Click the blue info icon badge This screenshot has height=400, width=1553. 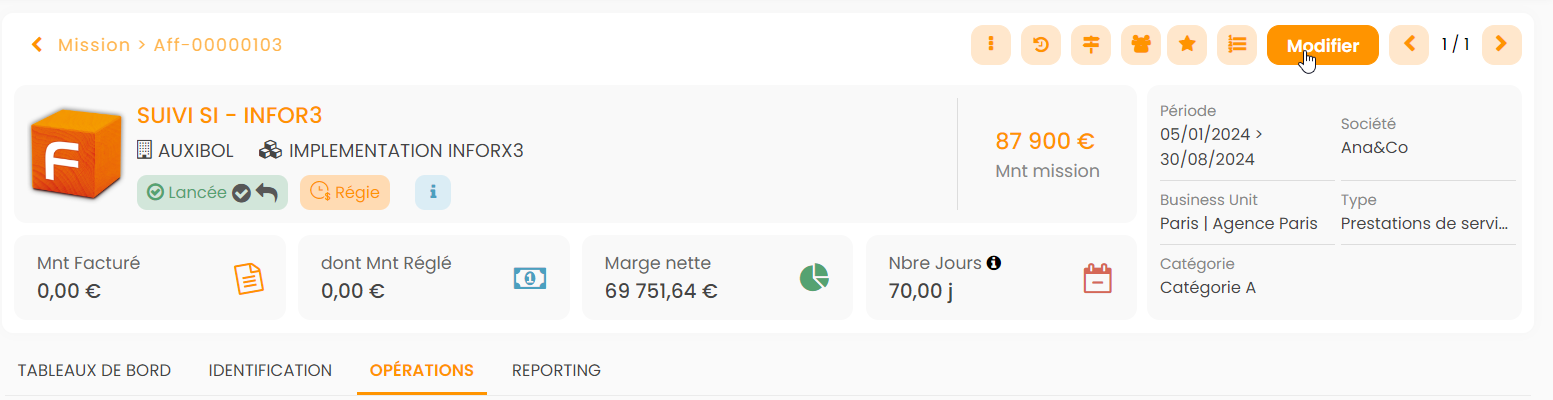pos(433,192)
